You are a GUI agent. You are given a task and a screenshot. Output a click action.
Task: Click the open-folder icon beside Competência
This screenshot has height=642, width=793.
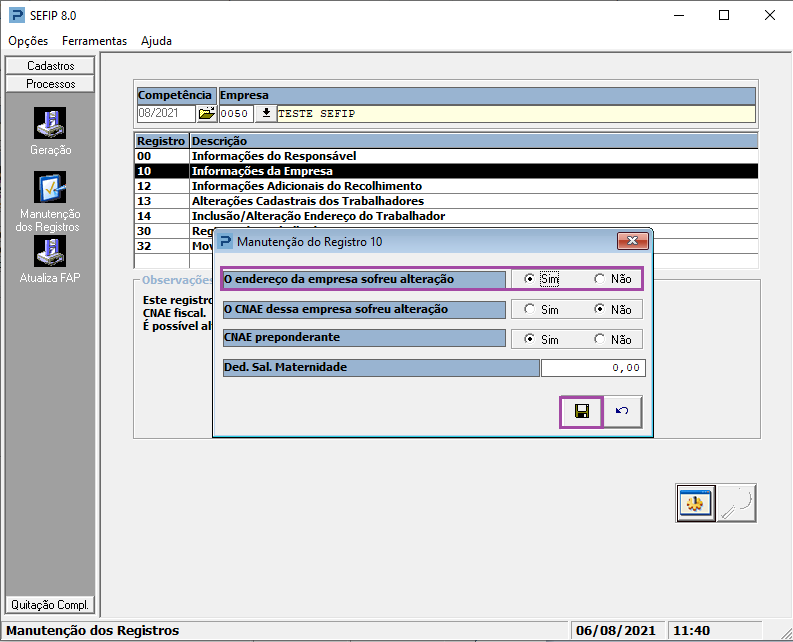[x=206, y=113]
